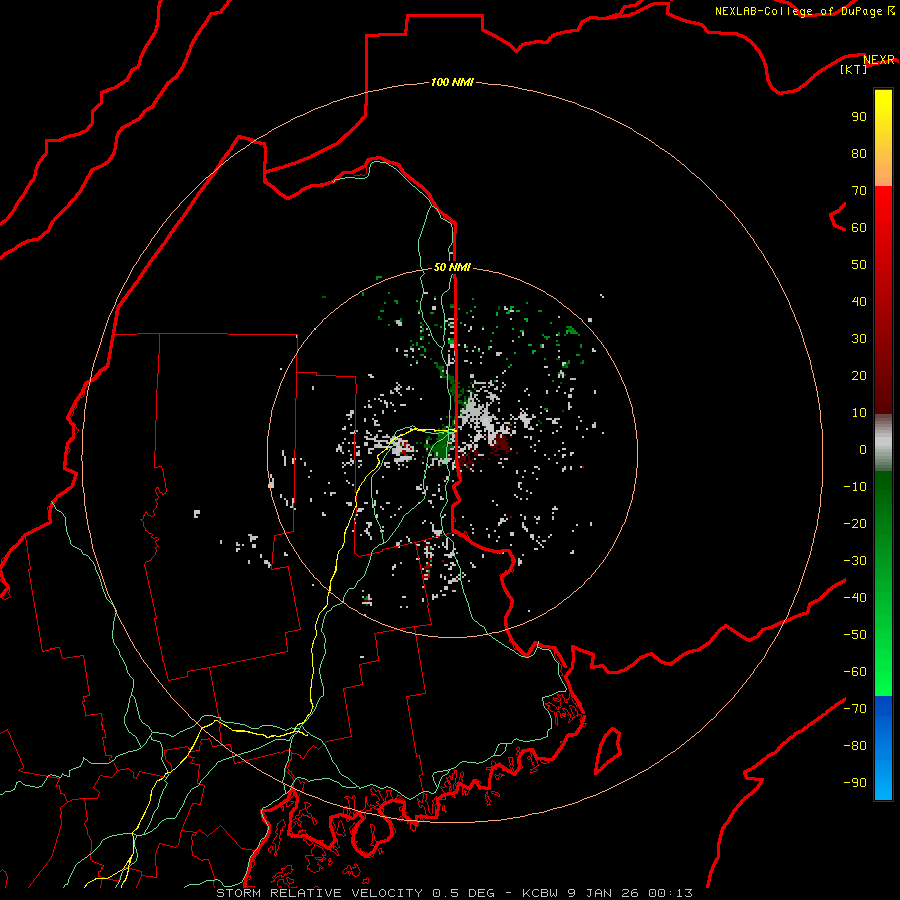Click the 50 NMI range ring label
This screenshot has width=900, height=900.
452,267
